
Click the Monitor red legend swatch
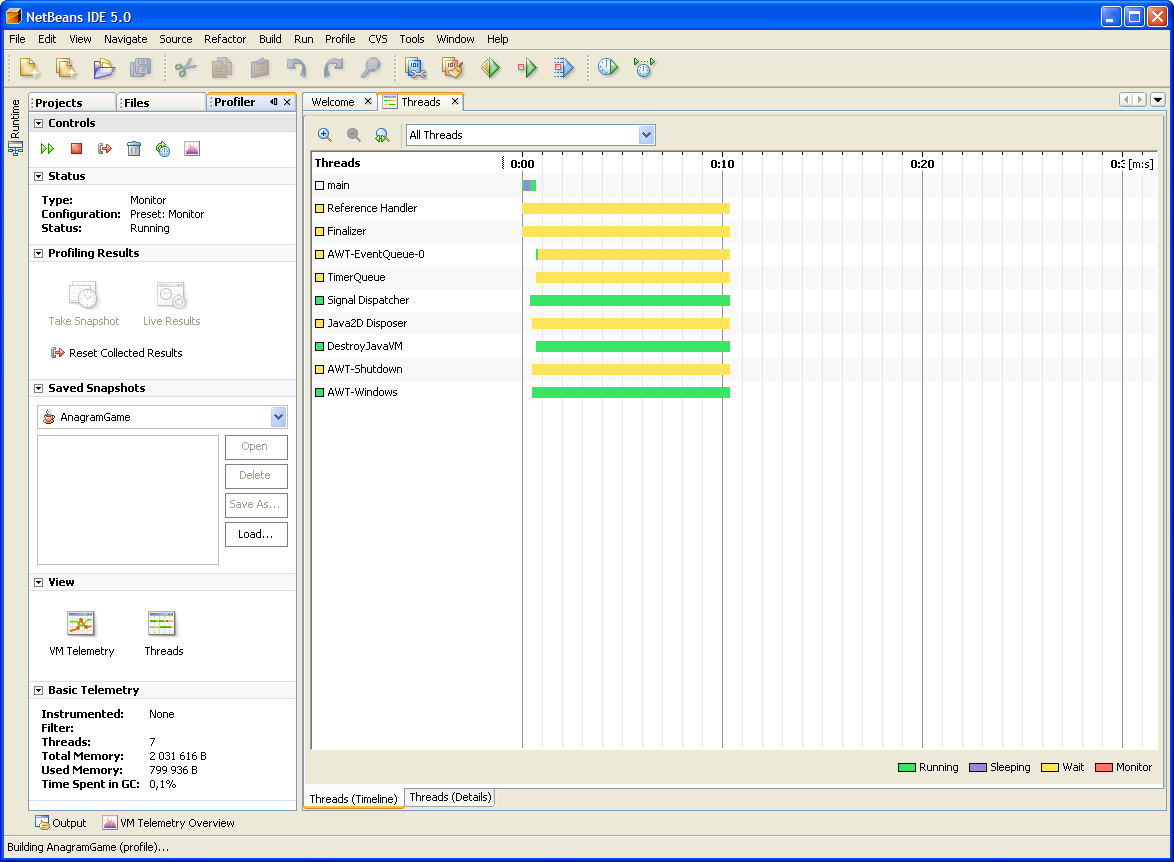click(x=1104, y=768)
